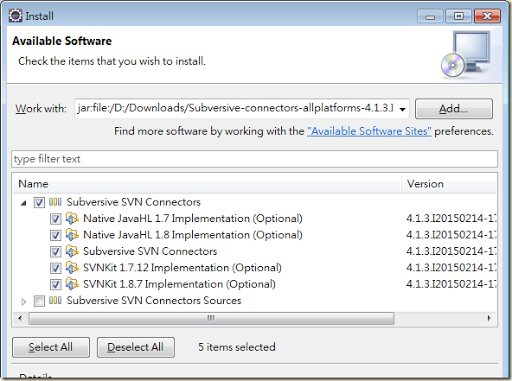
Task: Click the type filter text field
Action: pyautogui.click(x=255, y=159)
